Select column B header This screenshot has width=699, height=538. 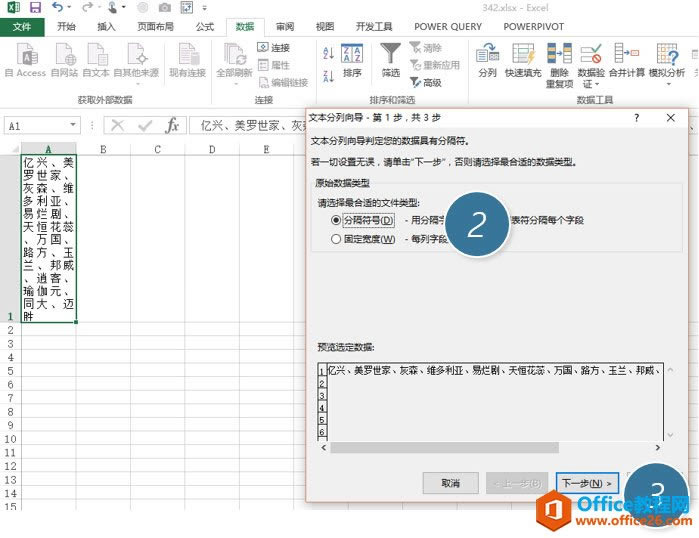tap(103, 149)
